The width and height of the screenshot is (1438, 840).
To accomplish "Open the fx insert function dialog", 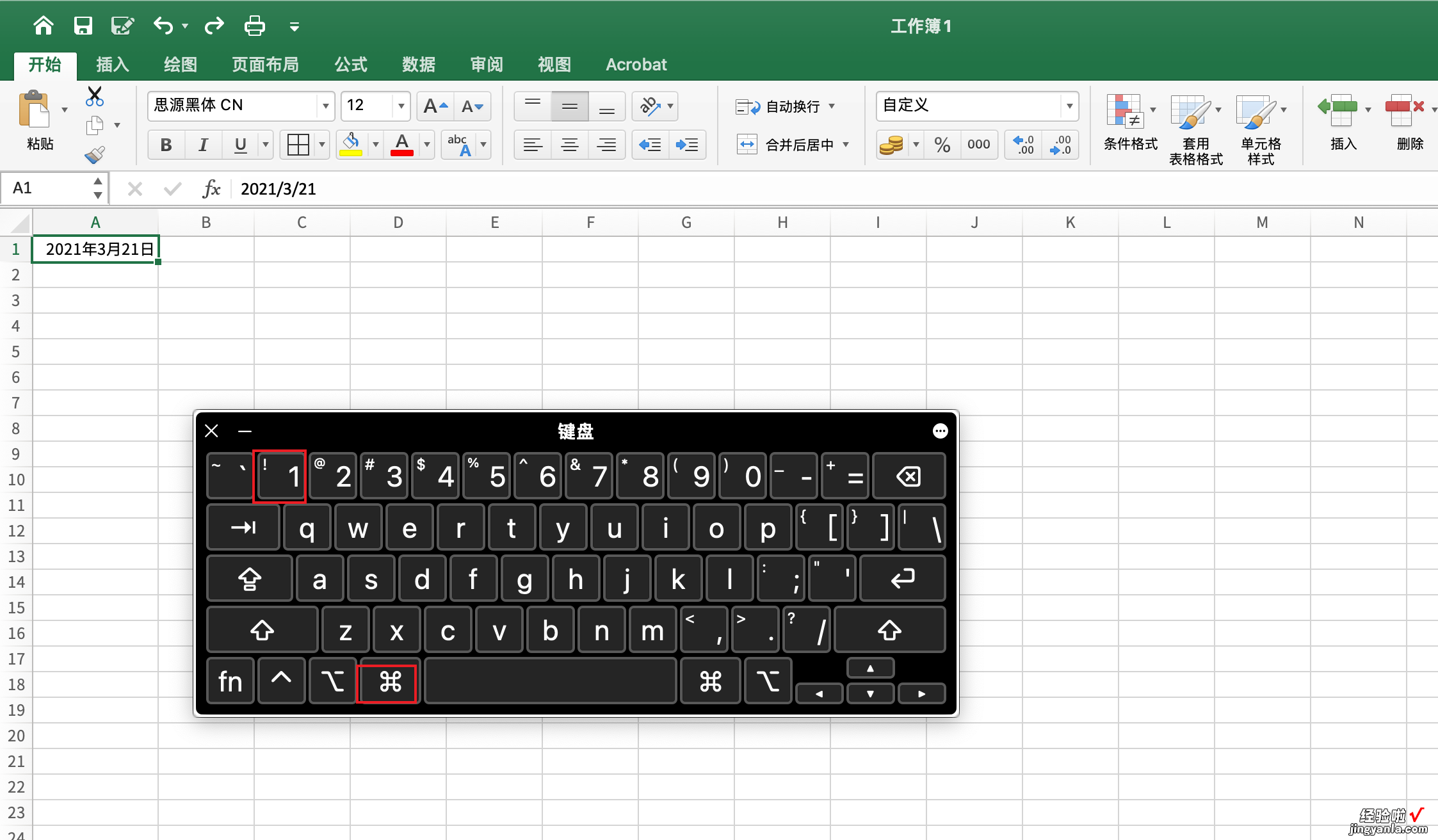I will [x=211, y=188].
